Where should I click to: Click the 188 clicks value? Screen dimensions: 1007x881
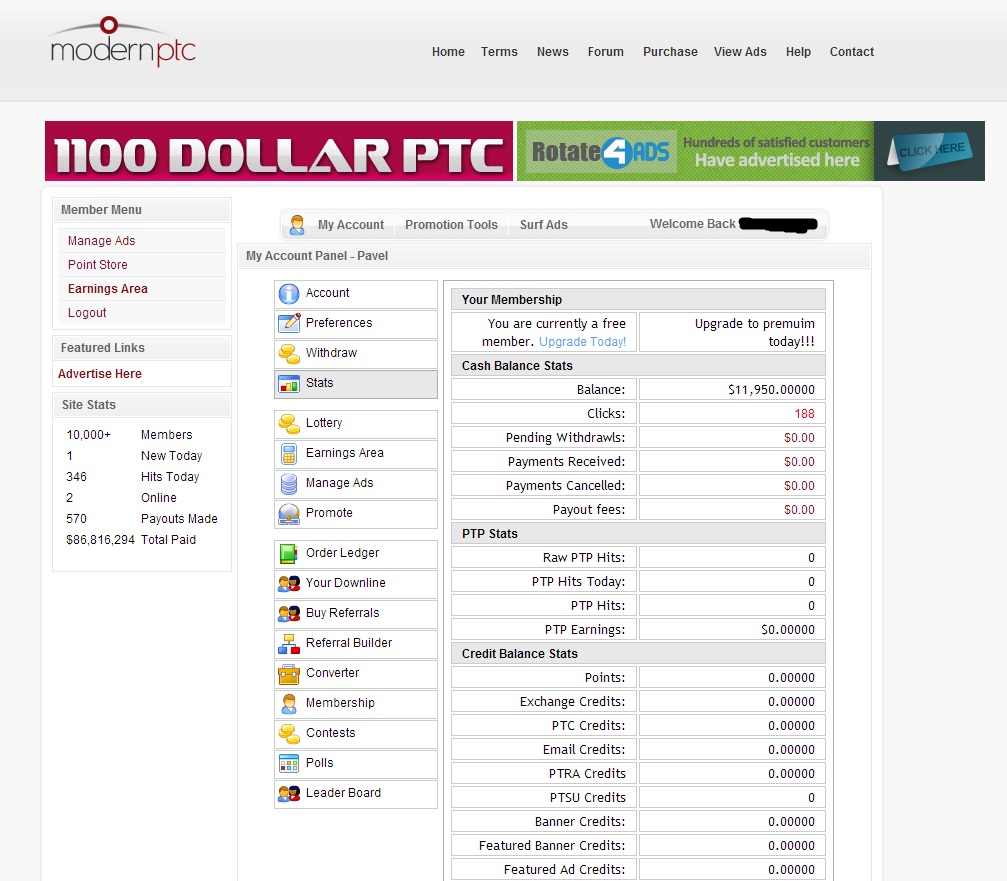(804, 414)
